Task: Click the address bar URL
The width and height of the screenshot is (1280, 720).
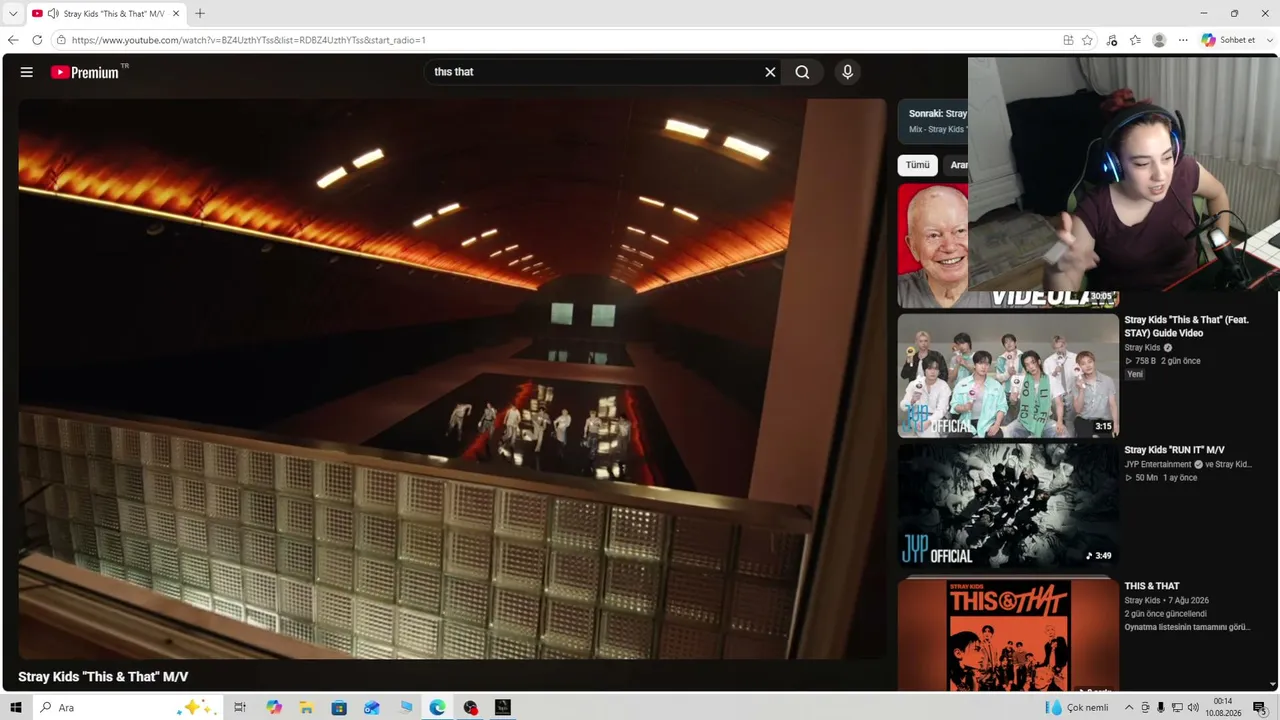Action: click(x=249, y=40)
